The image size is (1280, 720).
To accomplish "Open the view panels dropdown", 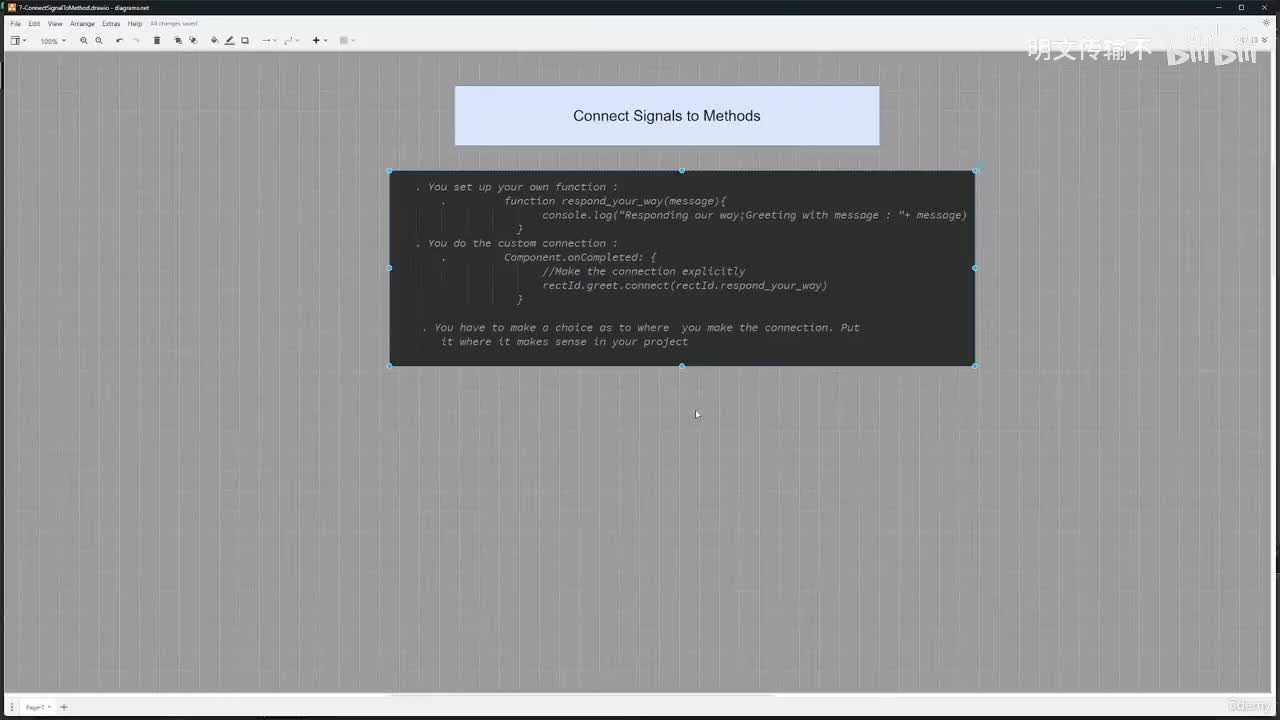I will [x=17, y=41].
